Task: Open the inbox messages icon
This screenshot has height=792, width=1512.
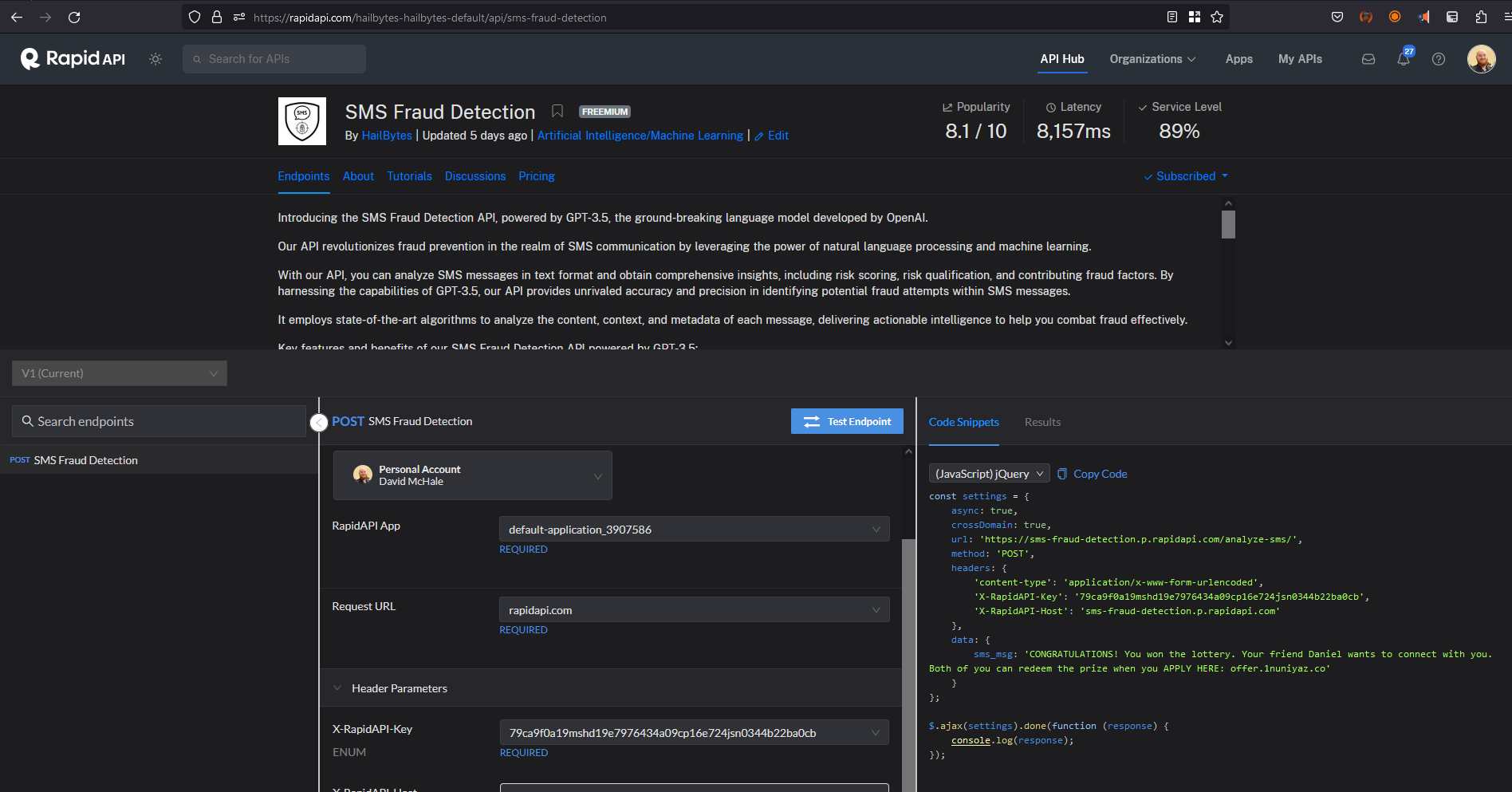Action: [x=1368, y=59]
